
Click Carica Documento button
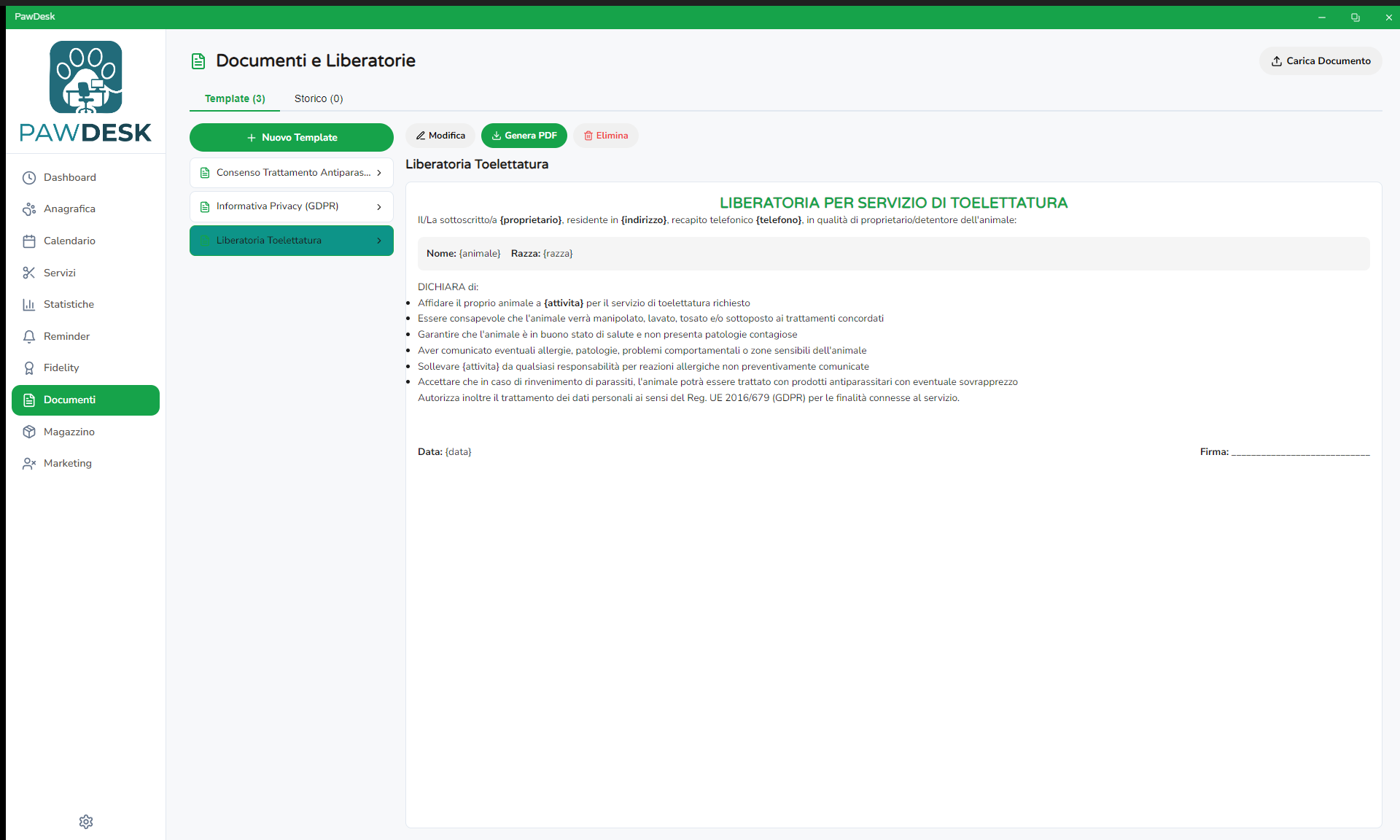(x=1321, y=61)
